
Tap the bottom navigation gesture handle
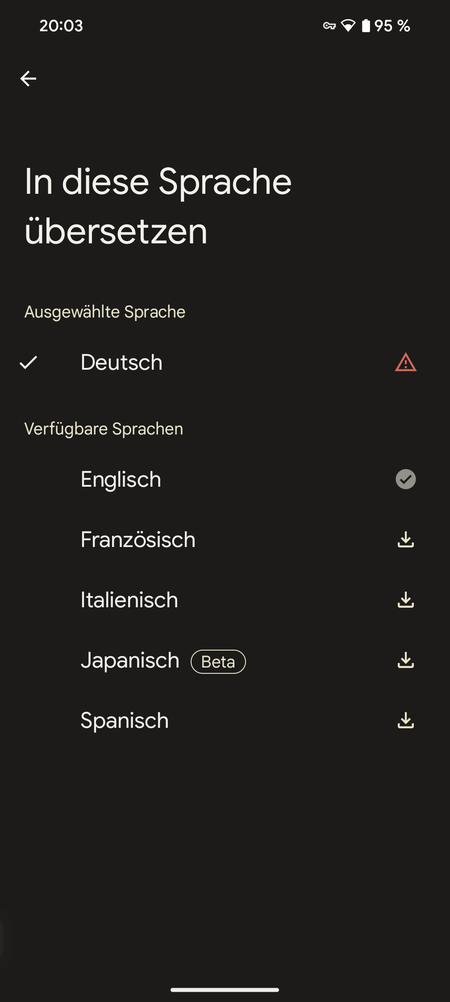[225, 990]
